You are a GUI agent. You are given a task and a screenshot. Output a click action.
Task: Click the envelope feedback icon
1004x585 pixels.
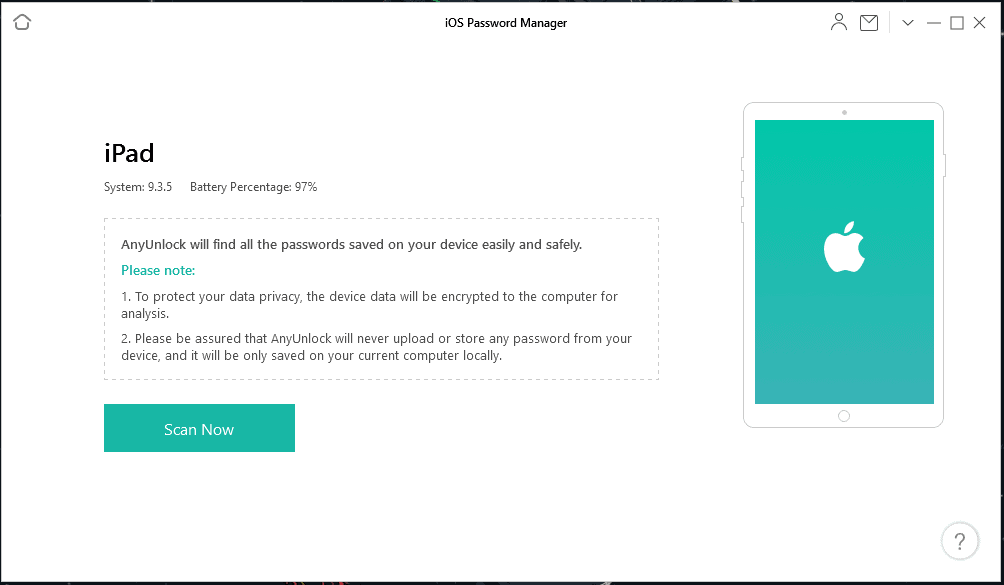tap(869, 22)
